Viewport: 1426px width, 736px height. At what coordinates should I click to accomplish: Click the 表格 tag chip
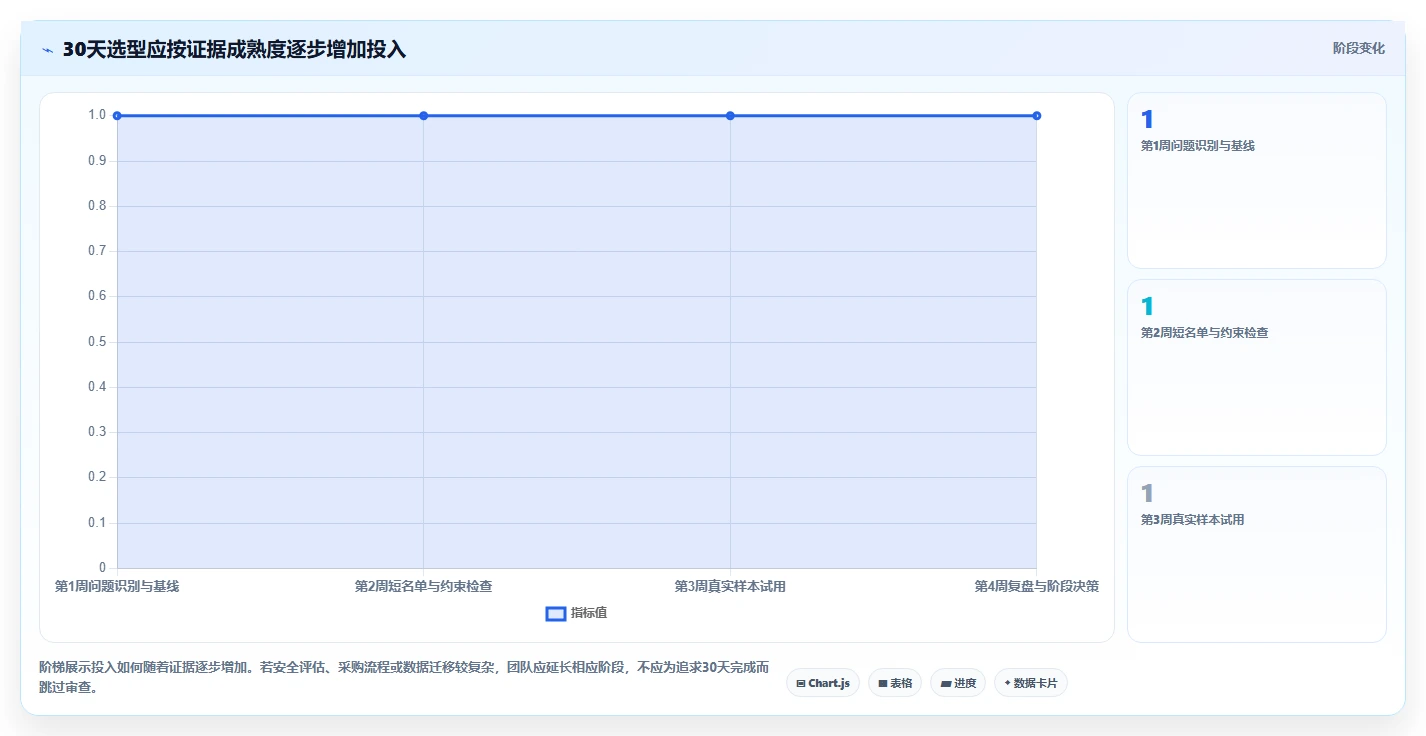(x=895, y=683)
